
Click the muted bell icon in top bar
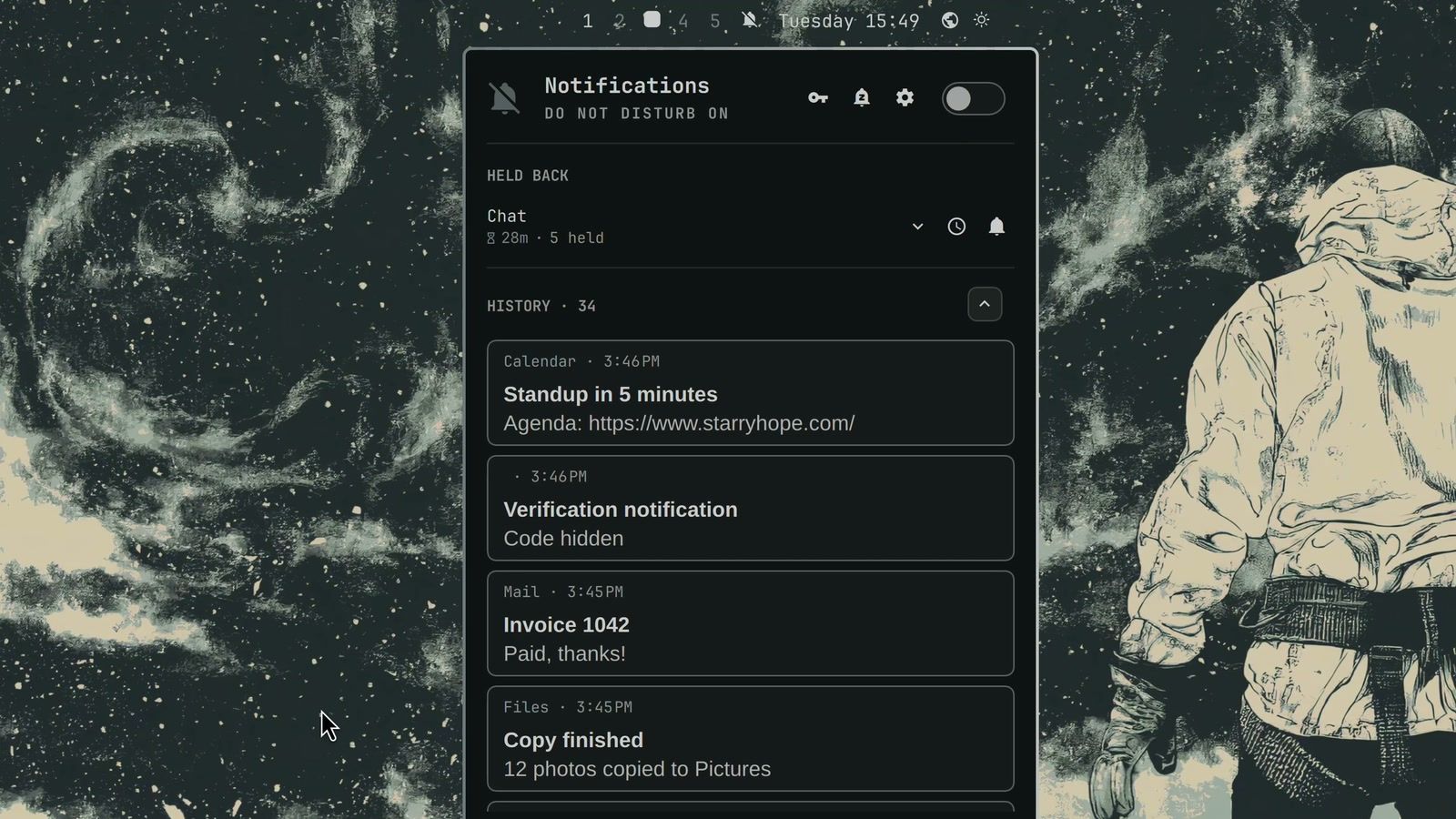749,20
